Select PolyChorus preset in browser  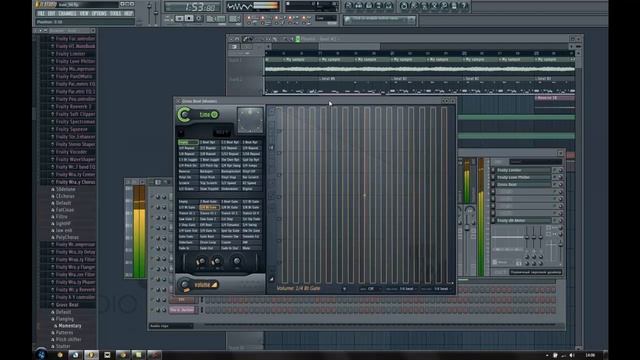click(x=67, y=237)
